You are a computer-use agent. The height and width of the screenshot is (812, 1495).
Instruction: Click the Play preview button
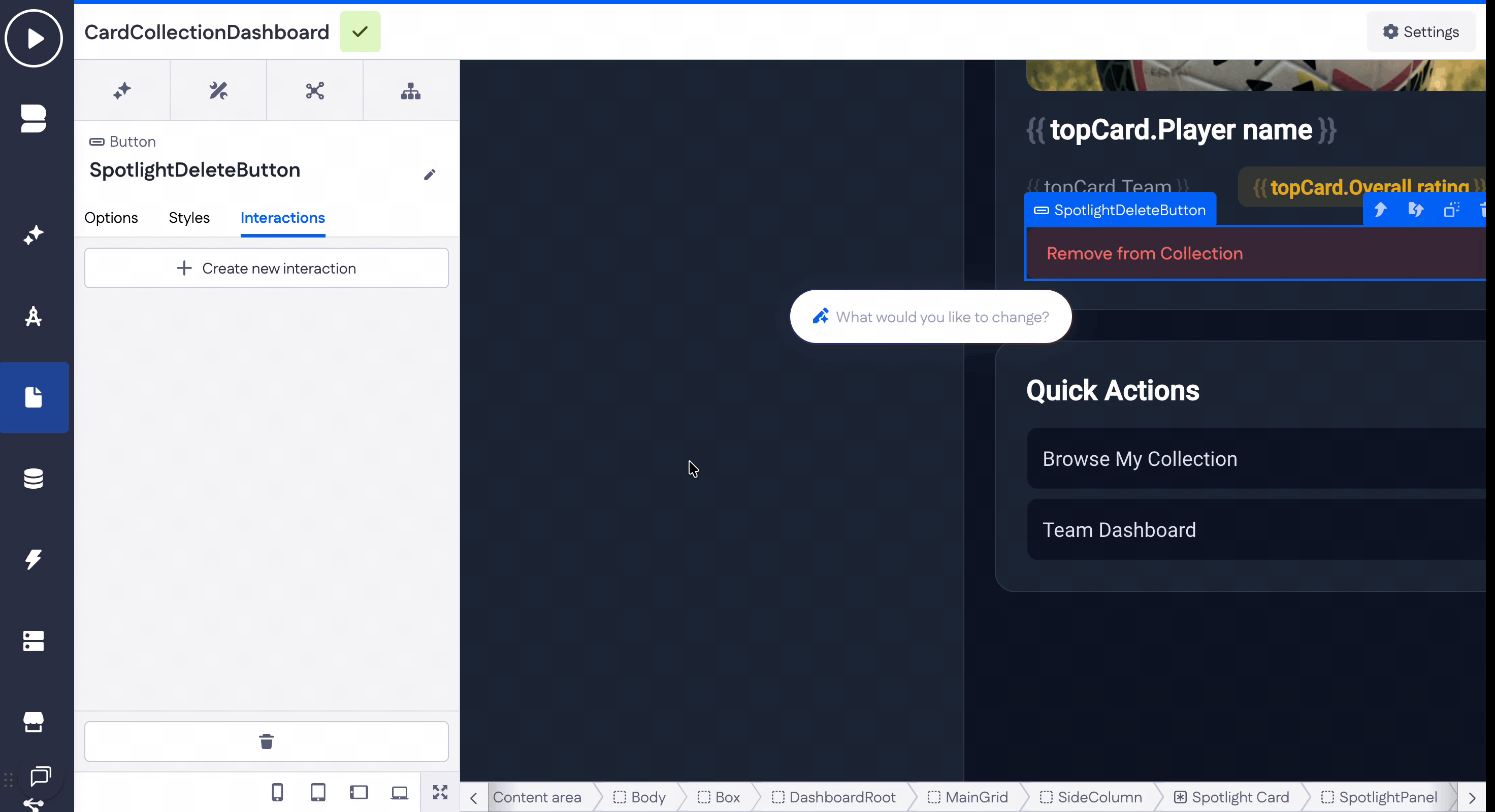pos(34,38)
